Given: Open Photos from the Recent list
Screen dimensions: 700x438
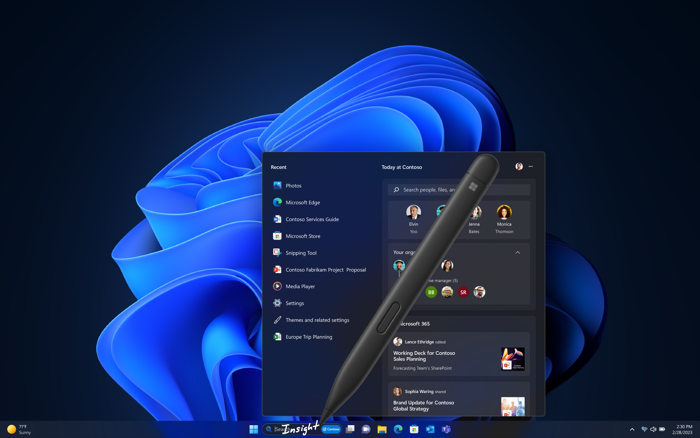Looking at the screenshot, I should (x=287, y=185).
